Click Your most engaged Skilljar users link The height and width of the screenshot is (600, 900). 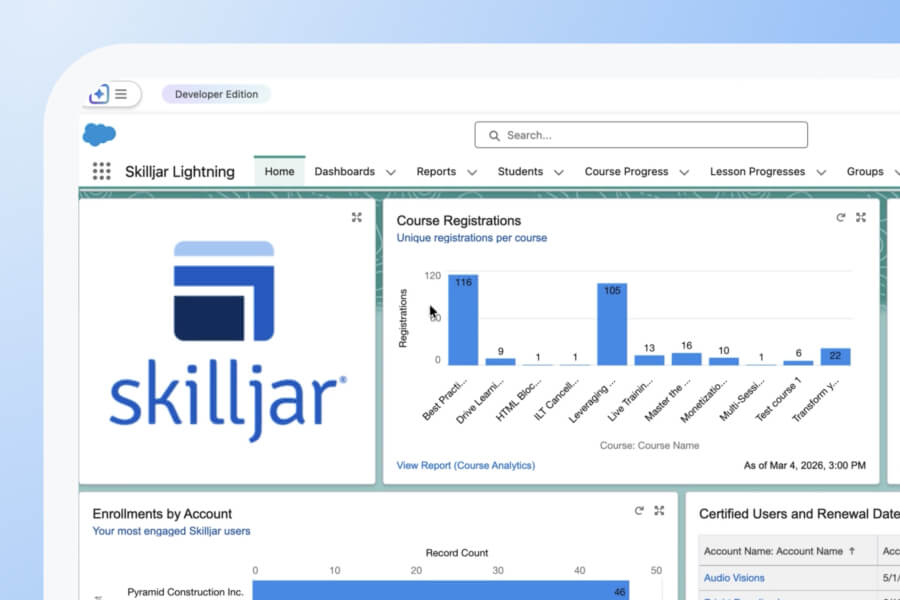tap(171, 531)
